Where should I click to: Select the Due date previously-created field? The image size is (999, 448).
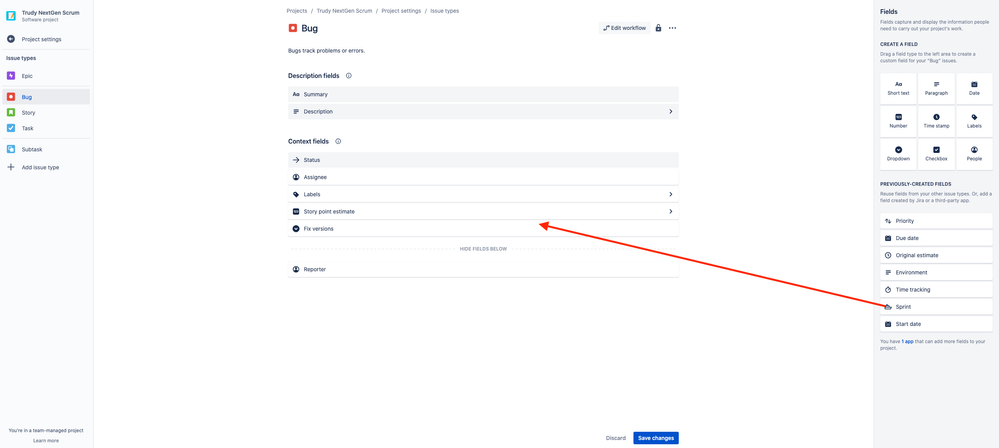936,238
